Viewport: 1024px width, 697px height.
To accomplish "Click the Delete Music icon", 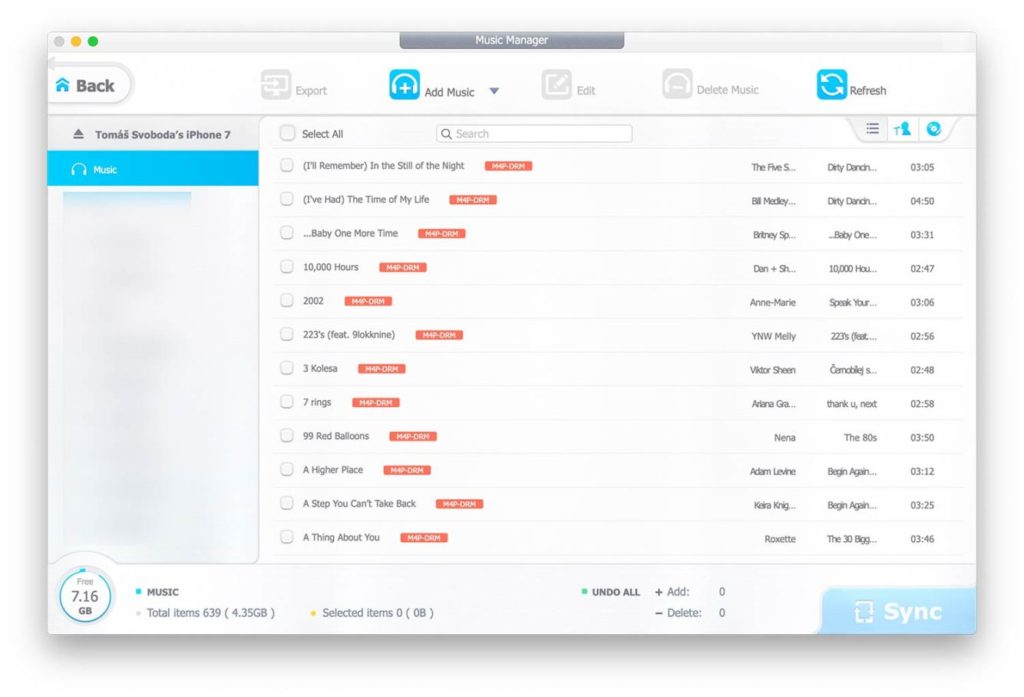I will 677,86.
